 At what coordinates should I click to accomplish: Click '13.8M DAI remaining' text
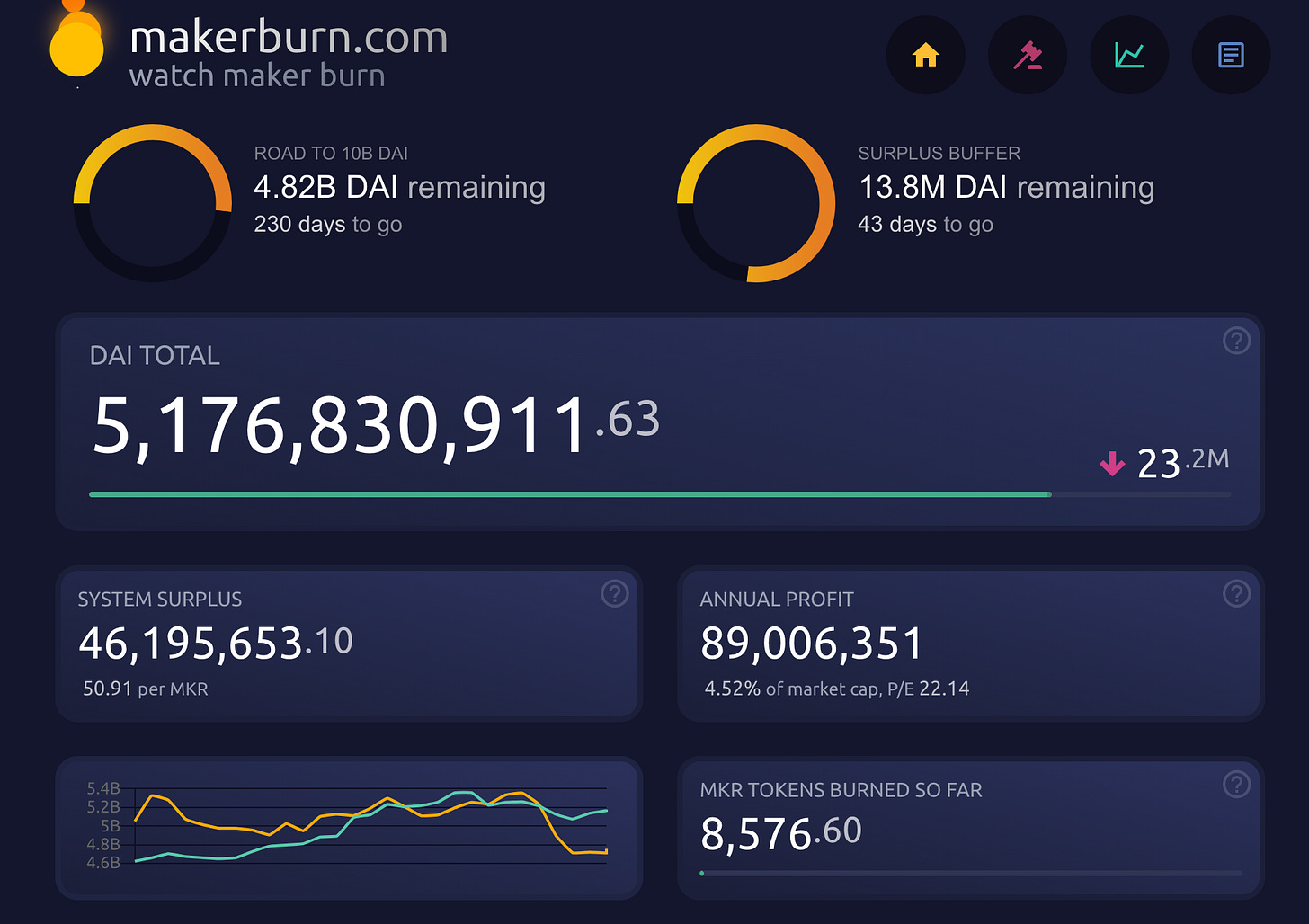click(x=1006, y=187)
